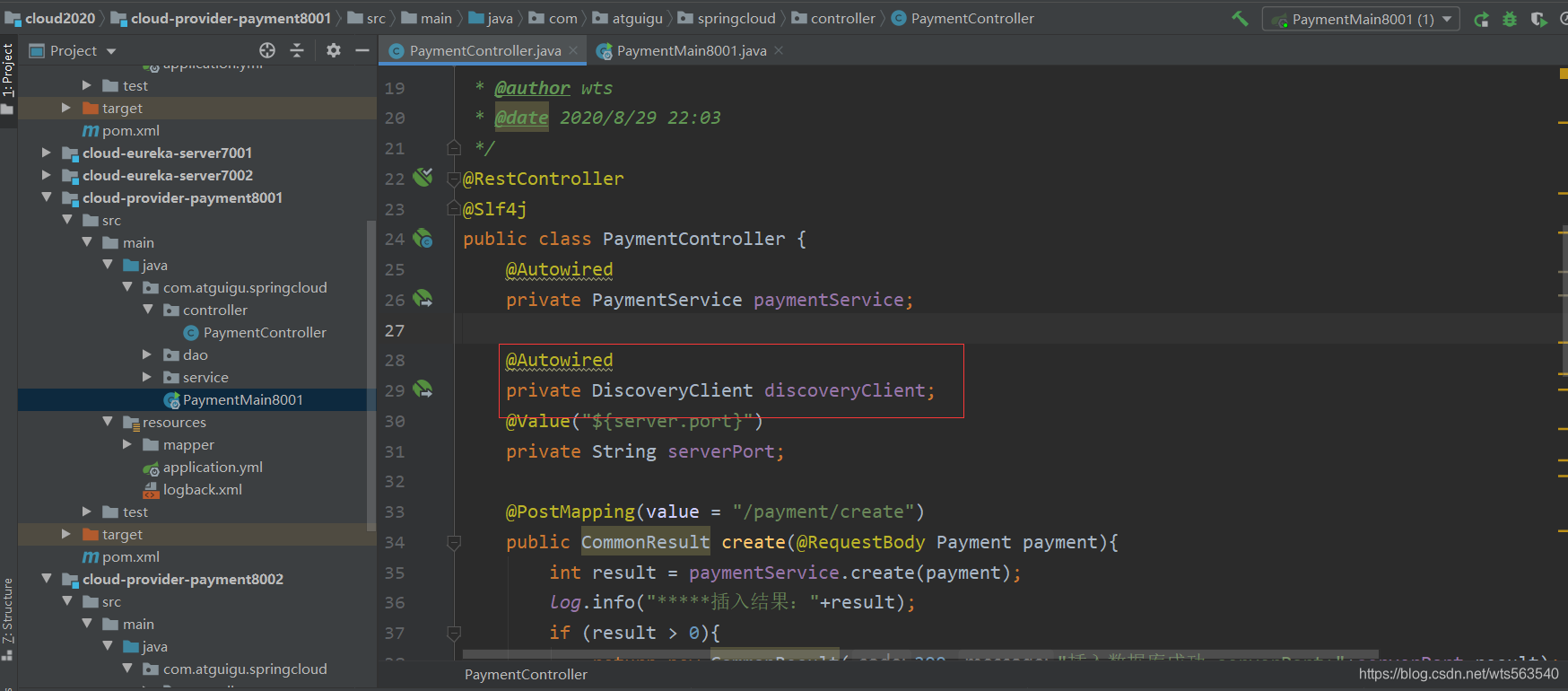
Task: Click the PaymentController tab class icon
Action: pyautogui.click(x=396, y=51)
